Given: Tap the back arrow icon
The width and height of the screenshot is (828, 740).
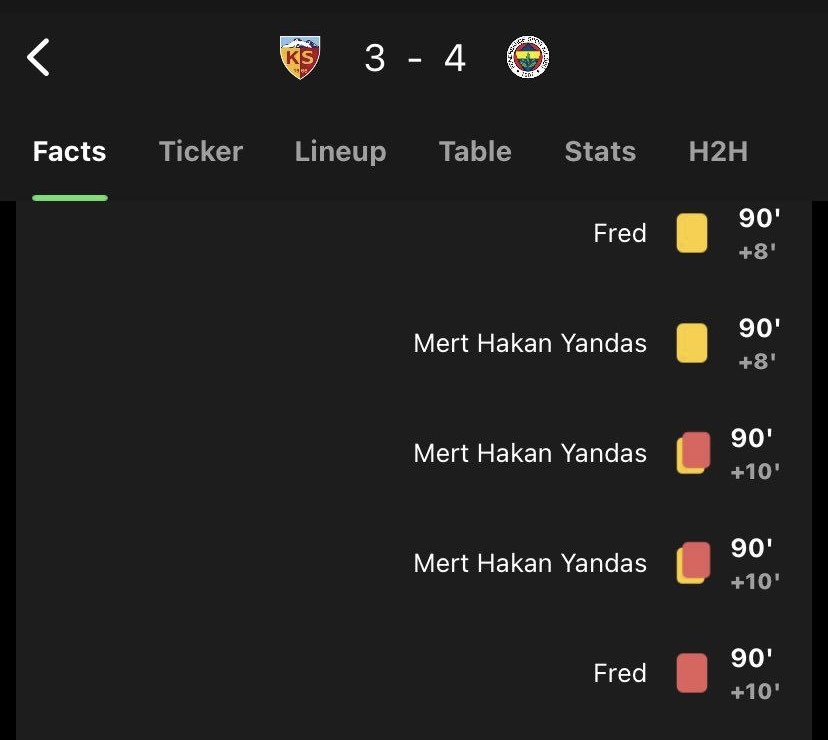Looking at the screenshot, I should 38,58.
